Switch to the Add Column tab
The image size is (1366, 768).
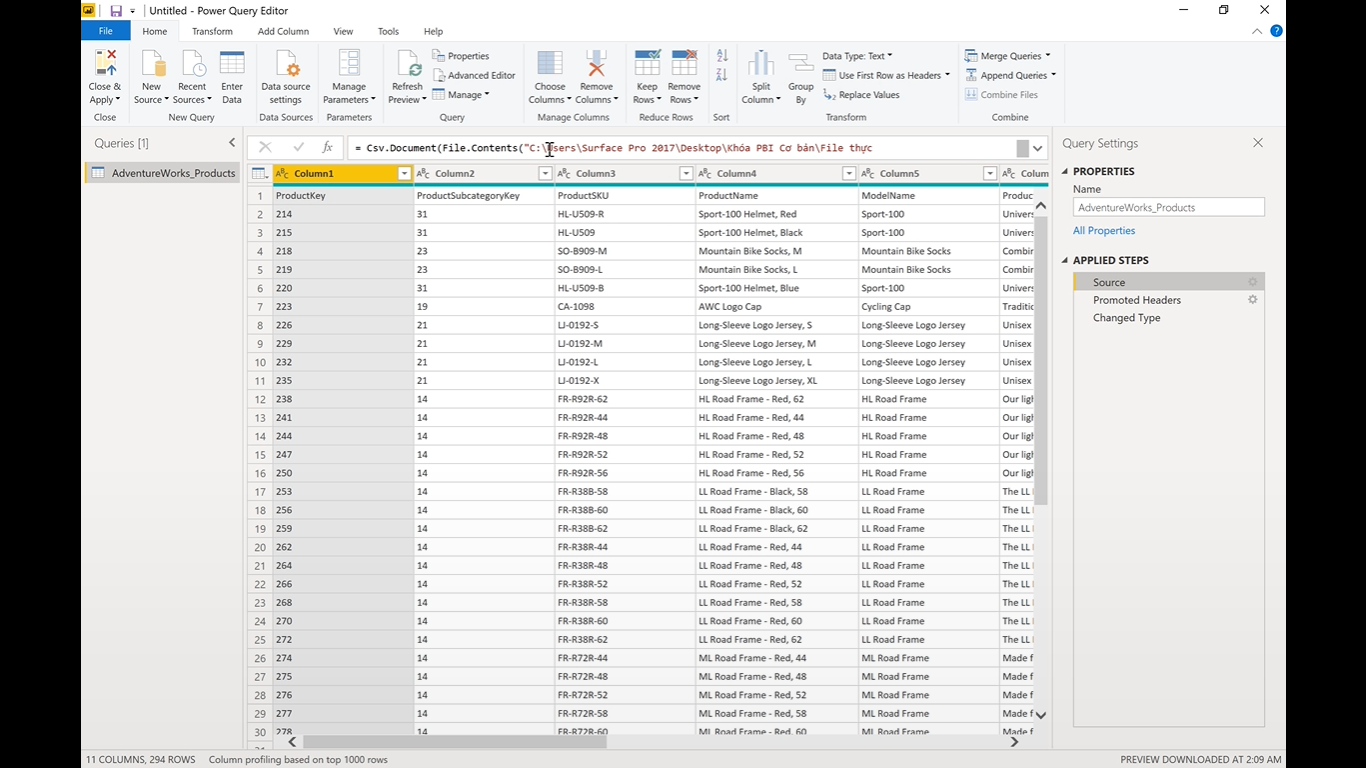[x=283, y=31]
